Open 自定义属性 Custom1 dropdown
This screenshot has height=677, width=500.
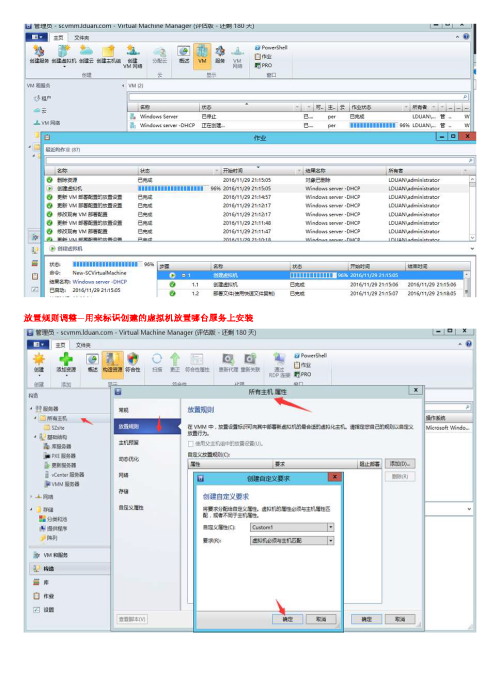pyautogui.click(x=331, y=527)
